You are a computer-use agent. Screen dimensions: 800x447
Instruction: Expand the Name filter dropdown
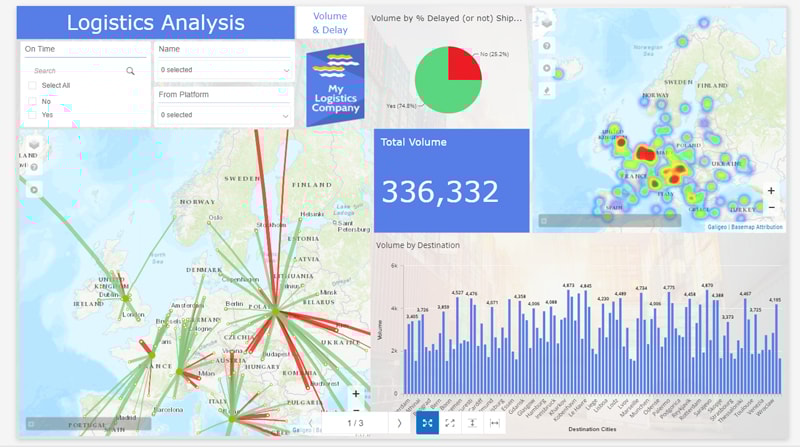[x=224, y=70]
